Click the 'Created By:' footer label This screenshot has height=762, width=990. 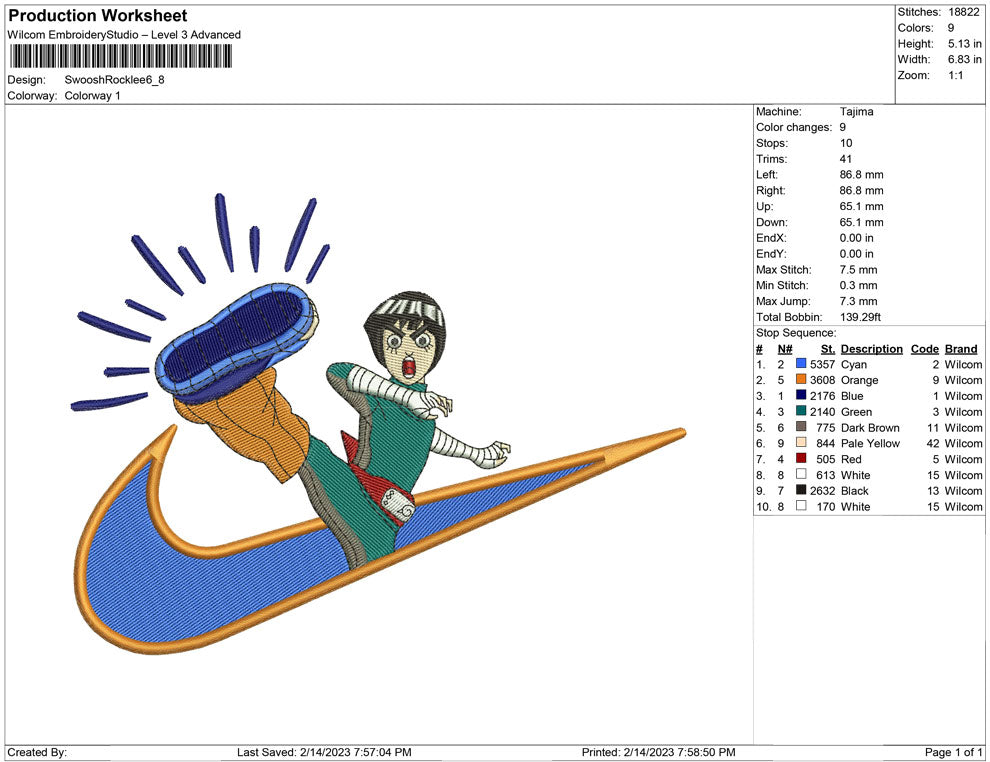coord(37,752)
